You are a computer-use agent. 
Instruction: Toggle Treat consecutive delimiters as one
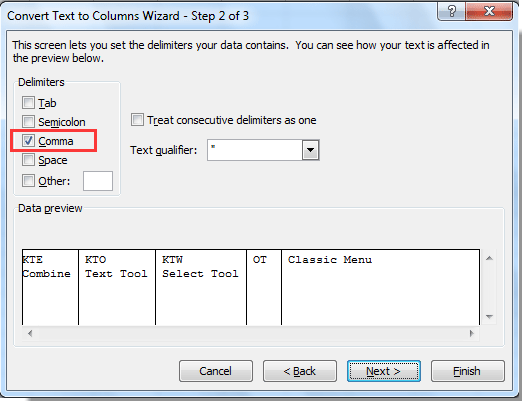point(137,120)
